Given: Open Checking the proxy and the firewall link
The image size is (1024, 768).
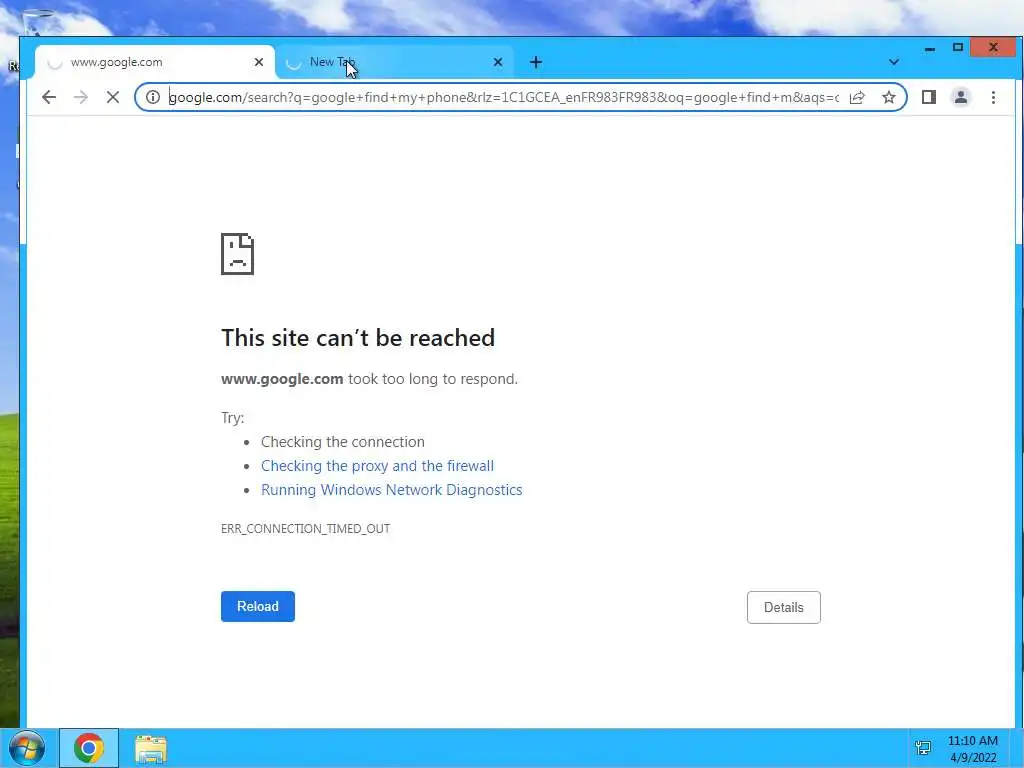Looking at the screenshot, I should (x=377, y=466).
